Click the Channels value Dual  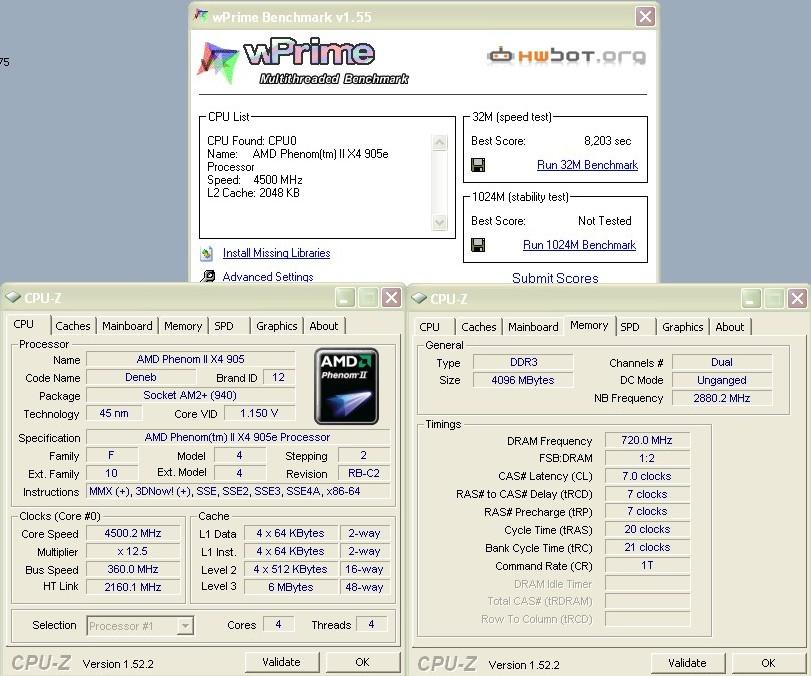click(722, 362)
